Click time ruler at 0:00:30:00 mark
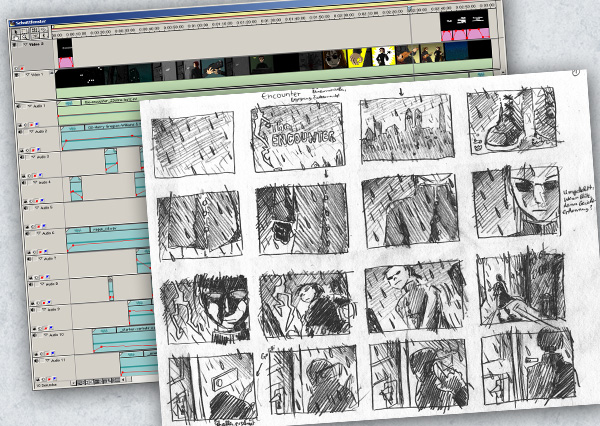This screenshot has width=600, height=426. (123, 30)
